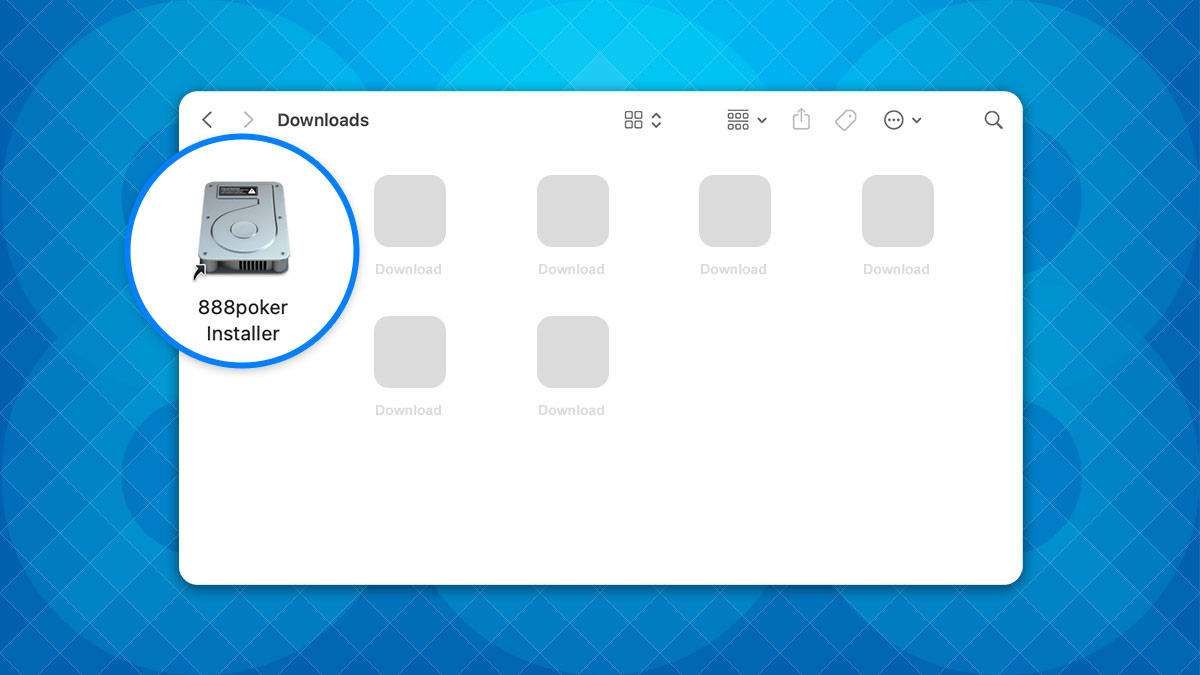Open the search magnifier icon

[993, 120]
